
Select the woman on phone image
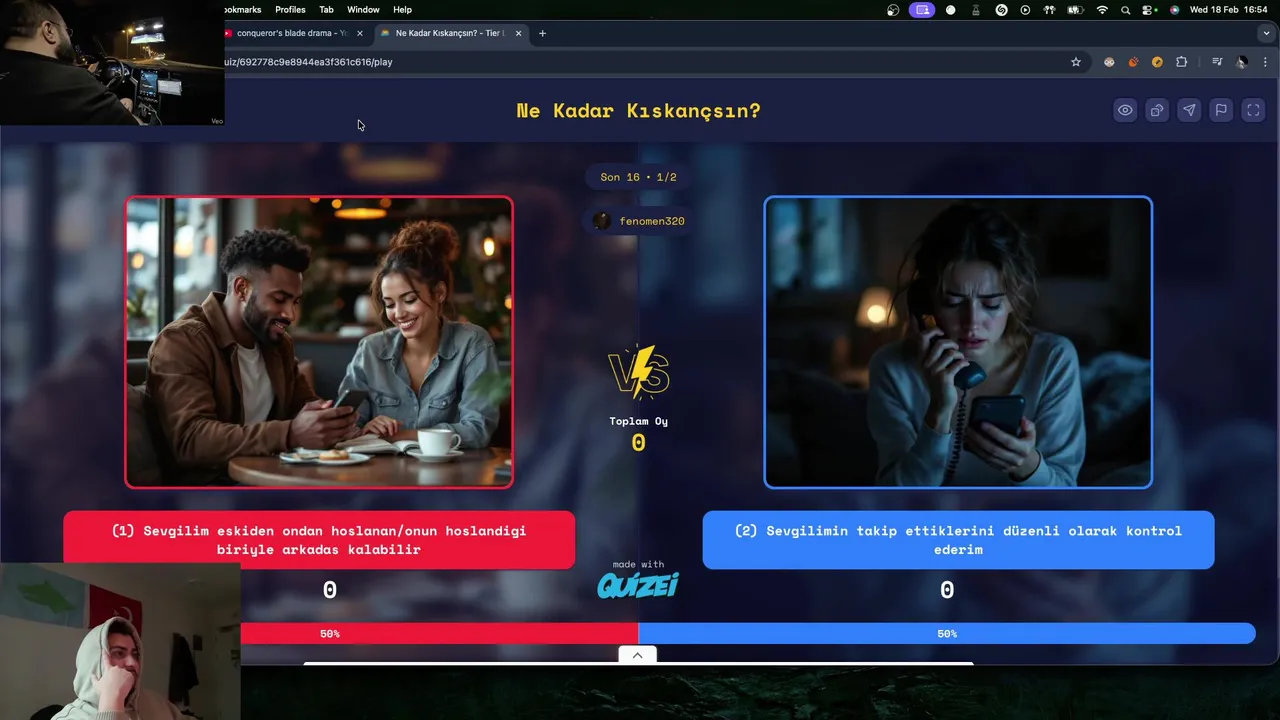[x=958, y=342]
